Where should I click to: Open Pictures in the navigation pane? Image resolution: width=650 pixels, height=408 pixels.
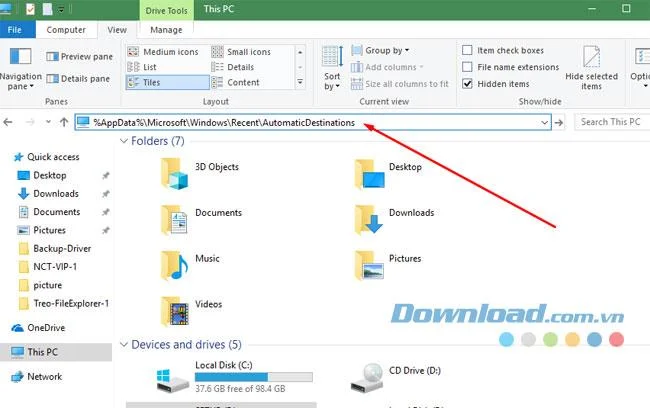(x=41, y=230)
